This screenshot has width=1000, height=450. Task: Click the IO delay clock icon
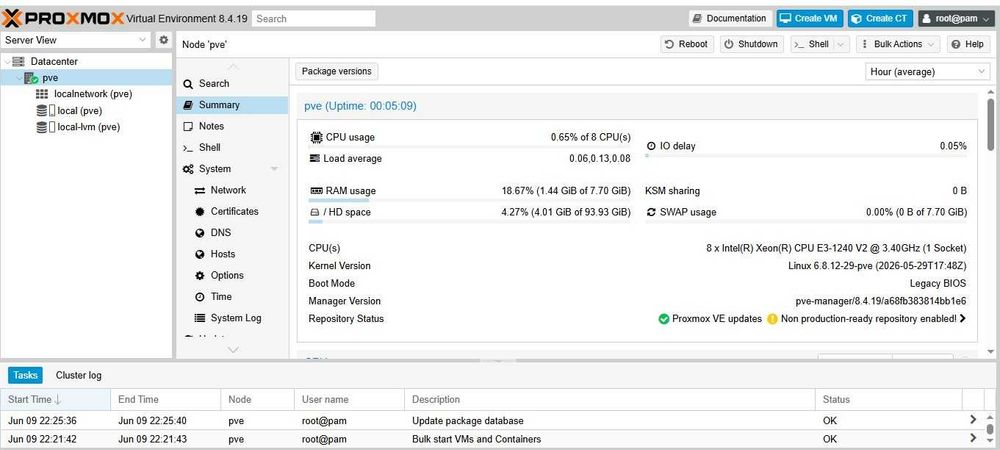click(x=651, y=146)
